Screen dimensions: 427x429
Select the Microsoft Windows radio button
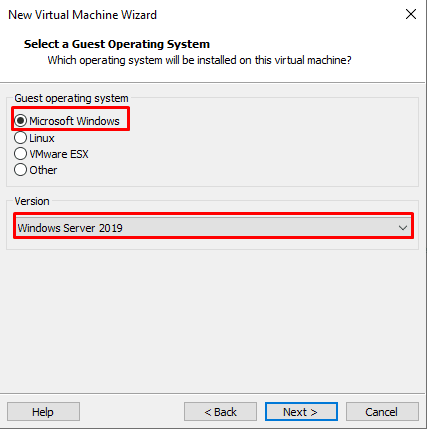click(21, 121)
